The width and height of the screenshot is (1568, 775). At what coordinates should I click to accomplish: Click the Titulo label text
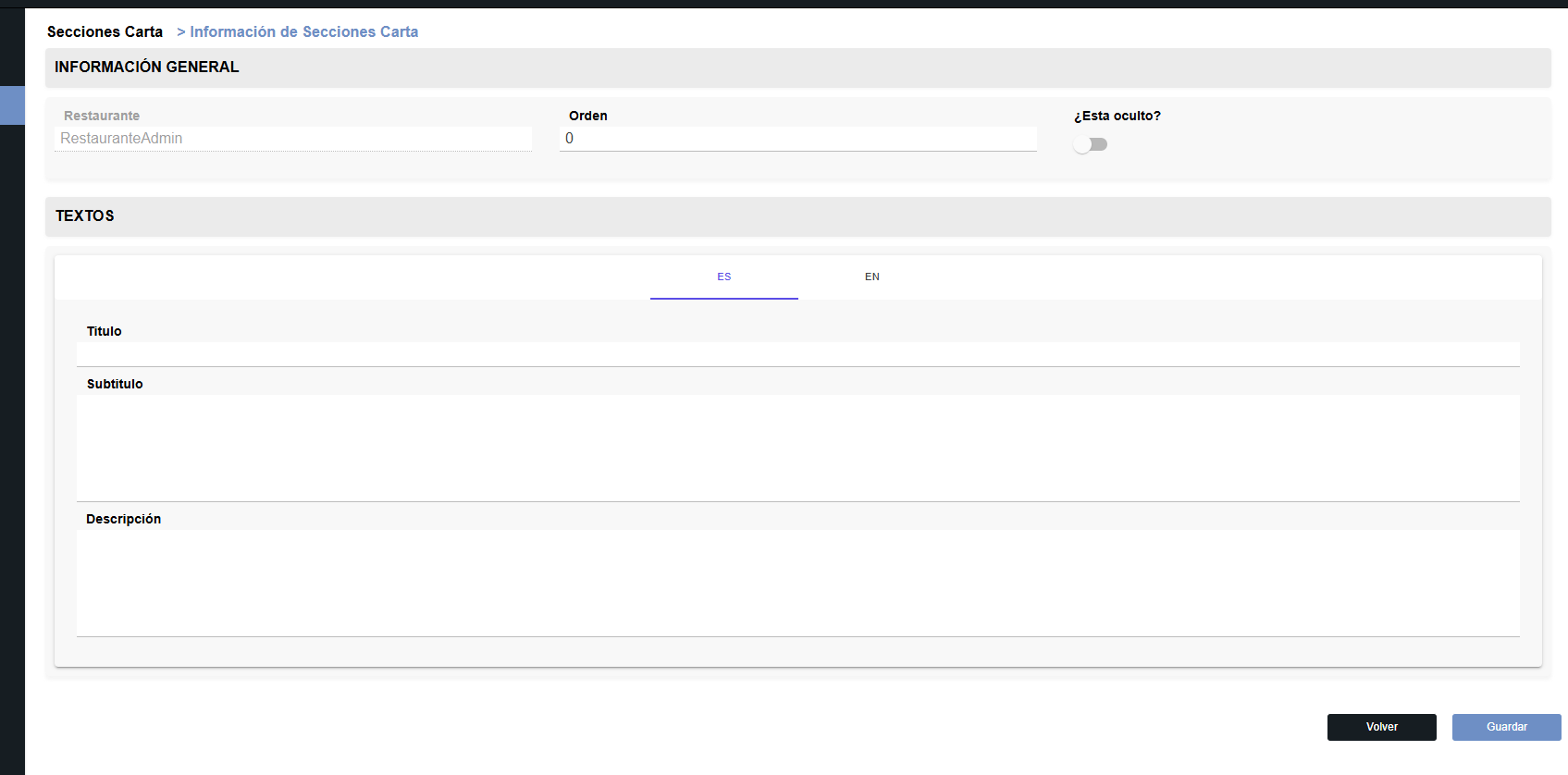[104, 331]
